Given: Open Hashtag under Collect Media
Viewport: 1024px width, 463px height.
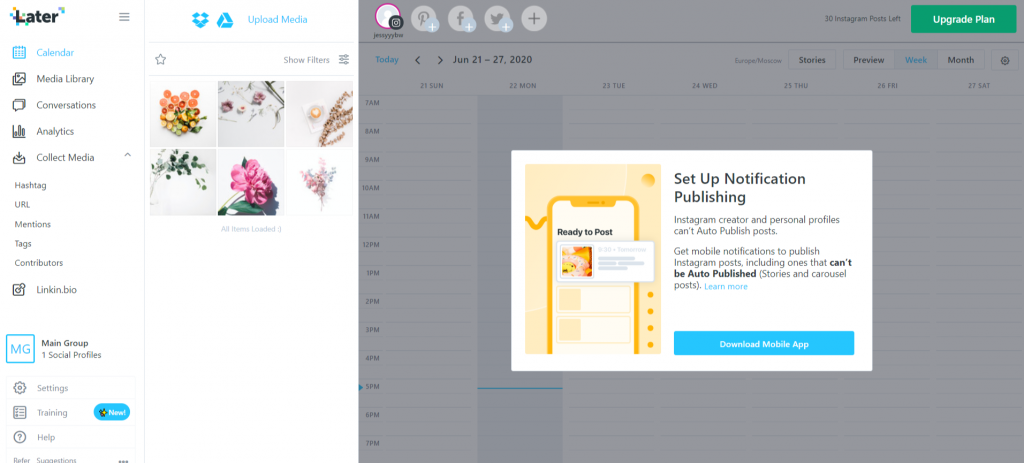Looking at the screenshot, I should (x=30, y=185).
